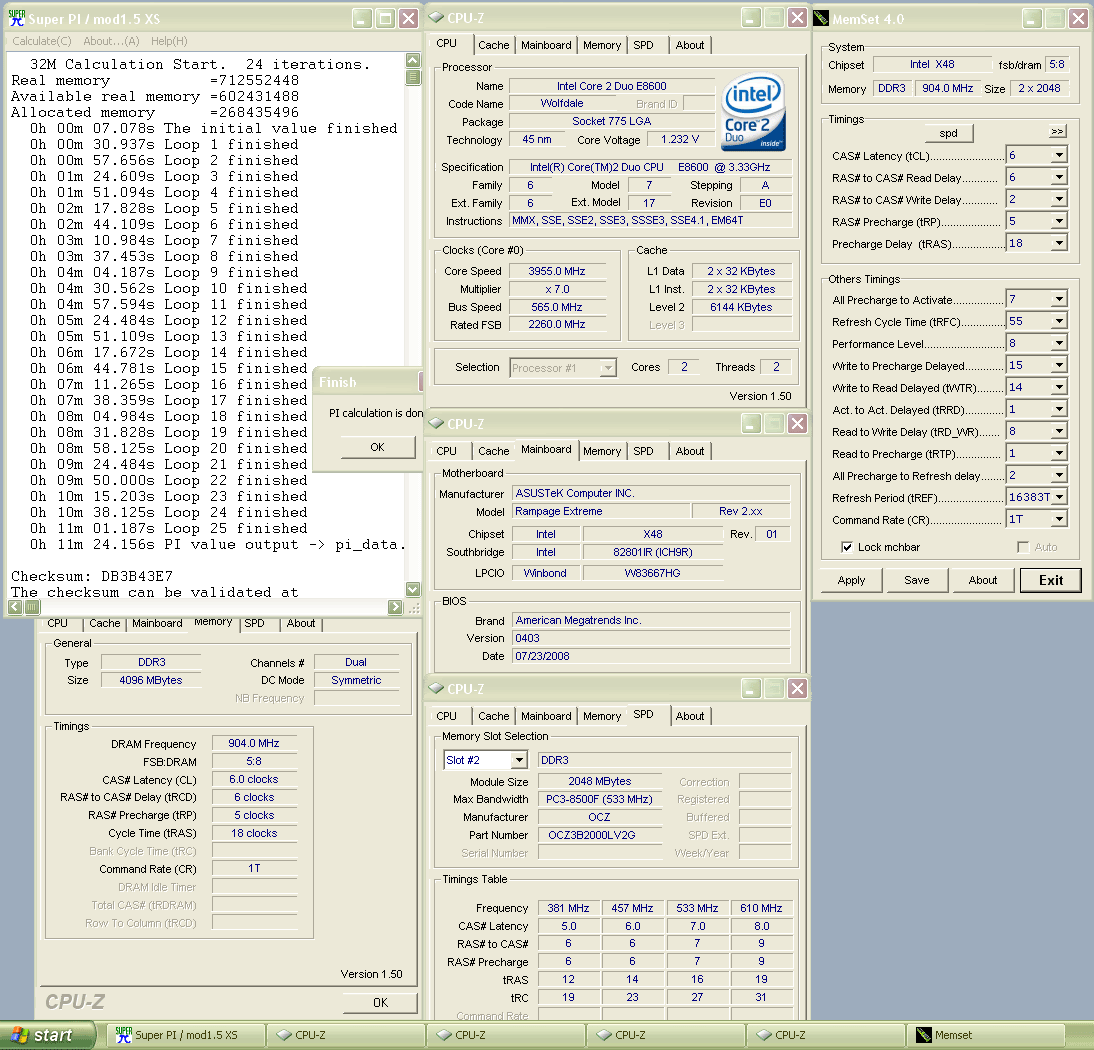
Task: Switch to Mainboard tab in the SPD CPU-Z window
Action: (x=546, y=716)
